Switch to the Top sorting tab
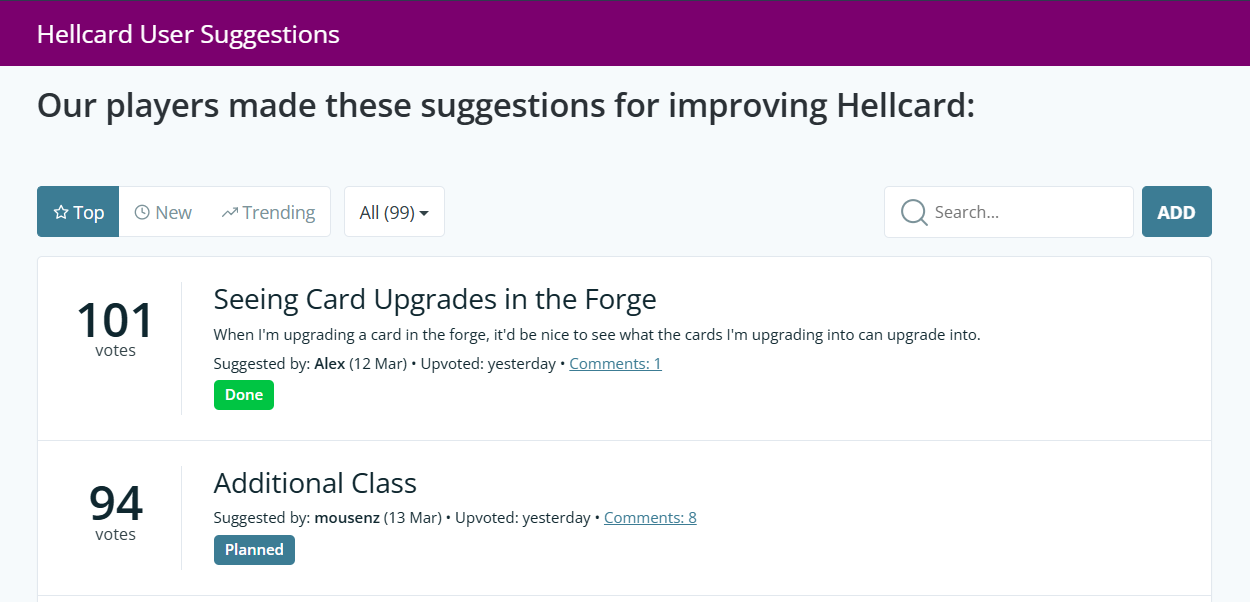This screenshot has height=602, width=1250. click(78, 212)
